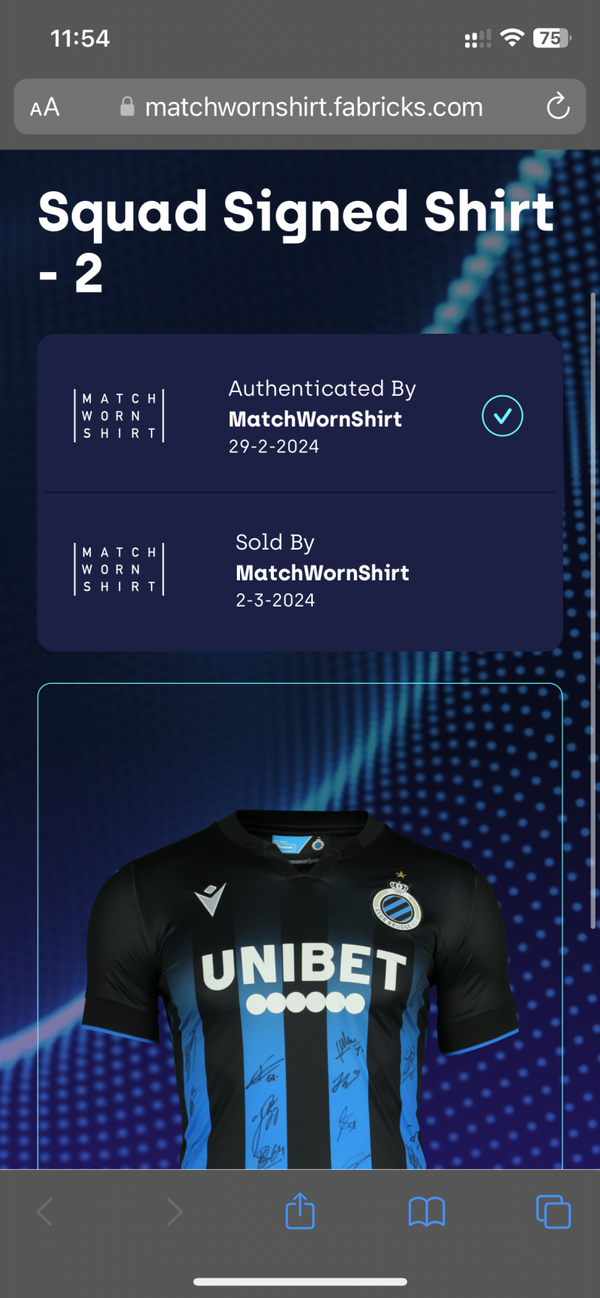Screen dimensions: 600x1298
Task: Tap MatchWornShirt logo in Sold By row
Action: (119, 570)
